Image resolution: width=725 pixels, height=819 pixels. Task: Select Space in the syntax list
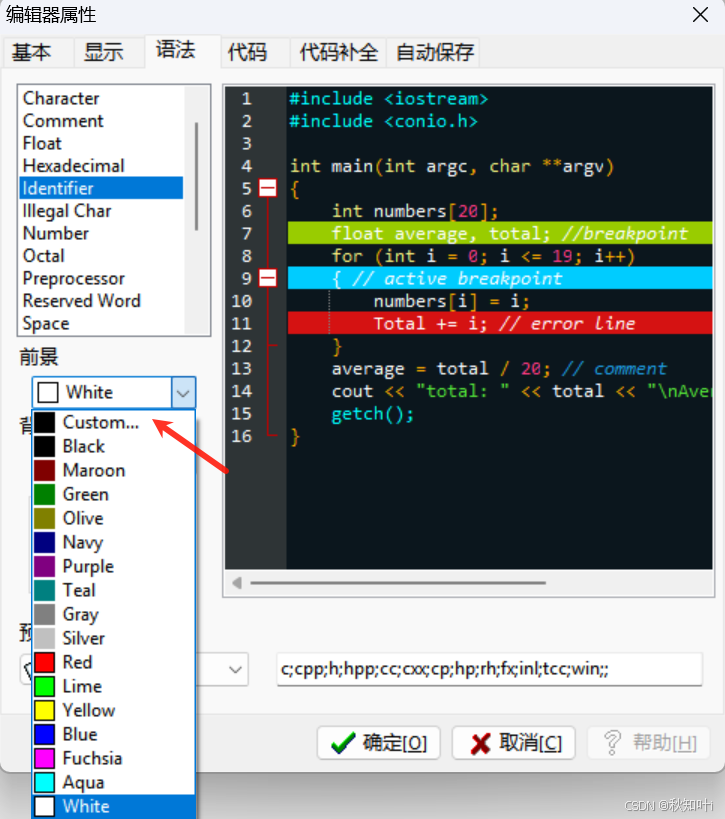pyautogui.click(x=101, y=323)
